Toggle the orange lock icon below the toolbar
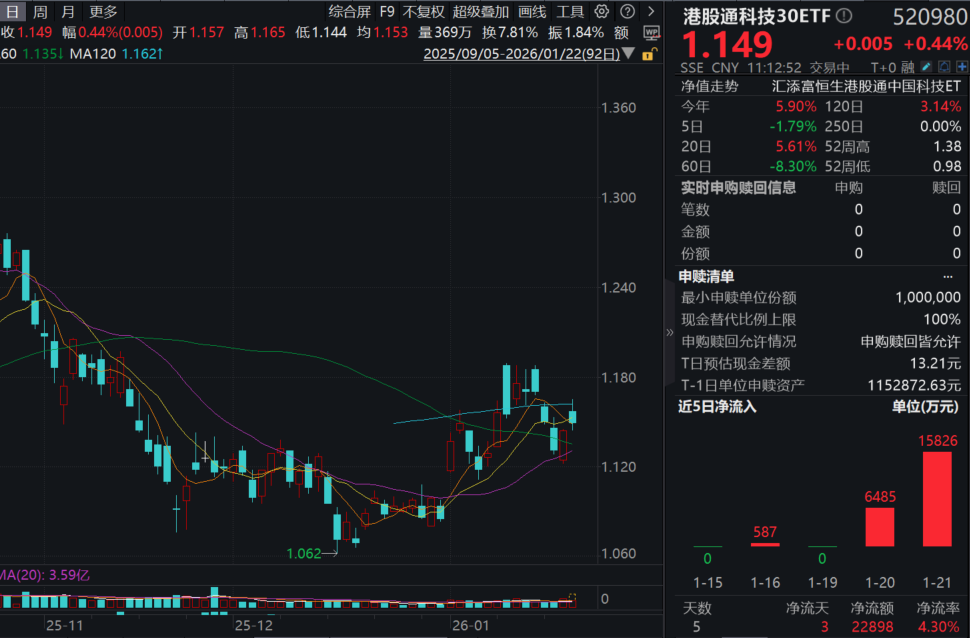Viewport: 970px width, 638px height. 648,55
